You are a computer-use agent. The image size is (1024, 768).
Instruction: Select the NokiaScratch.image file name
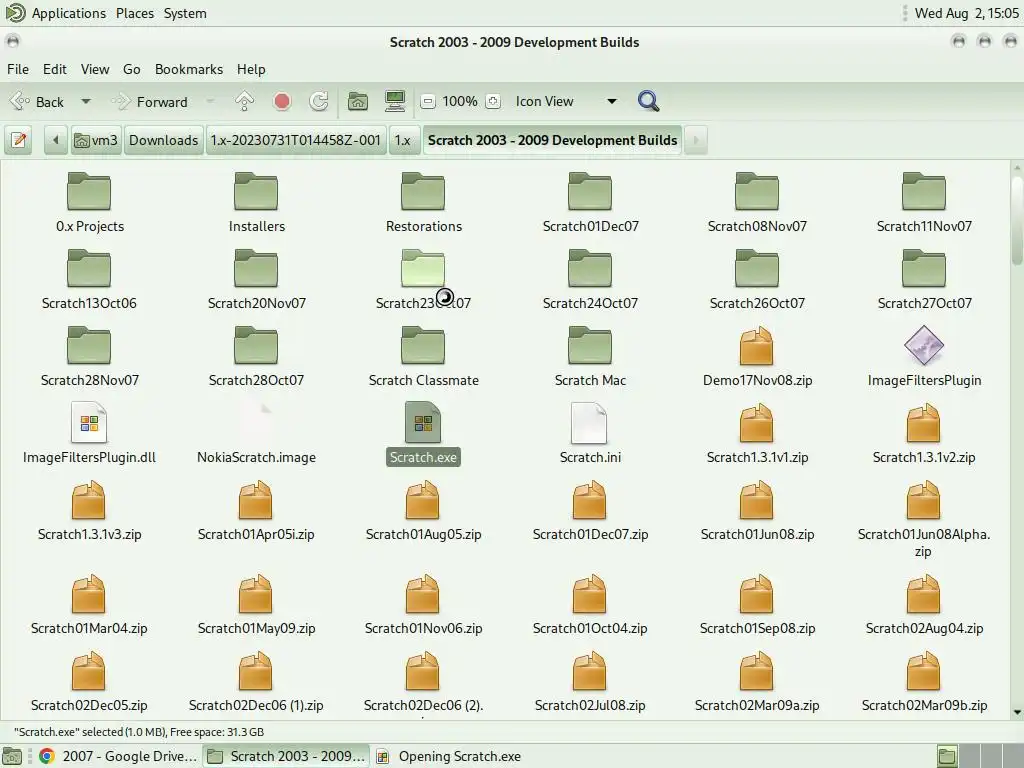point(256,457)
